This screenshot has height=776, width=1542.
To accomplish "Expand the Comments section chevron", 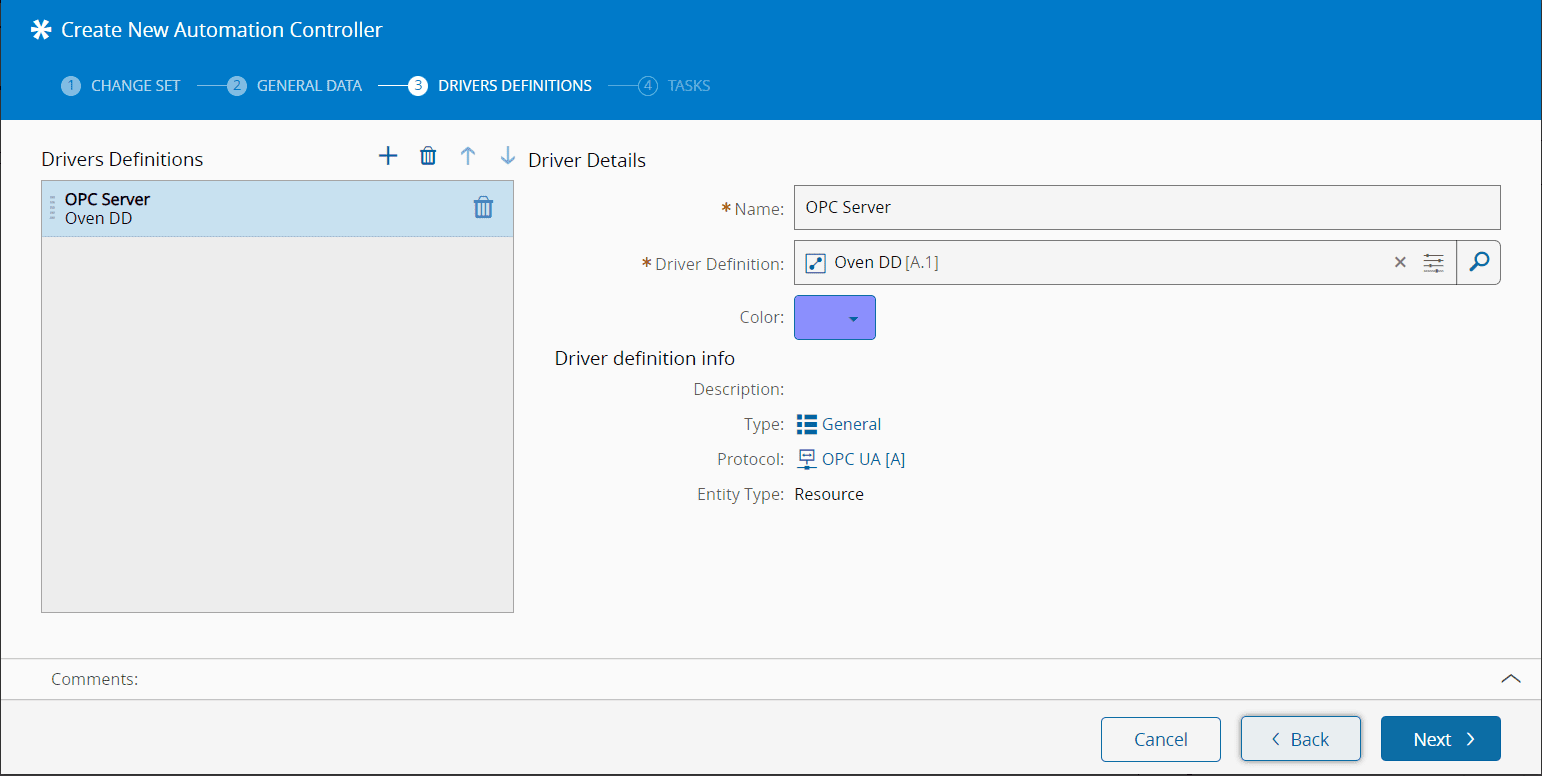I will click(1510, 679).
